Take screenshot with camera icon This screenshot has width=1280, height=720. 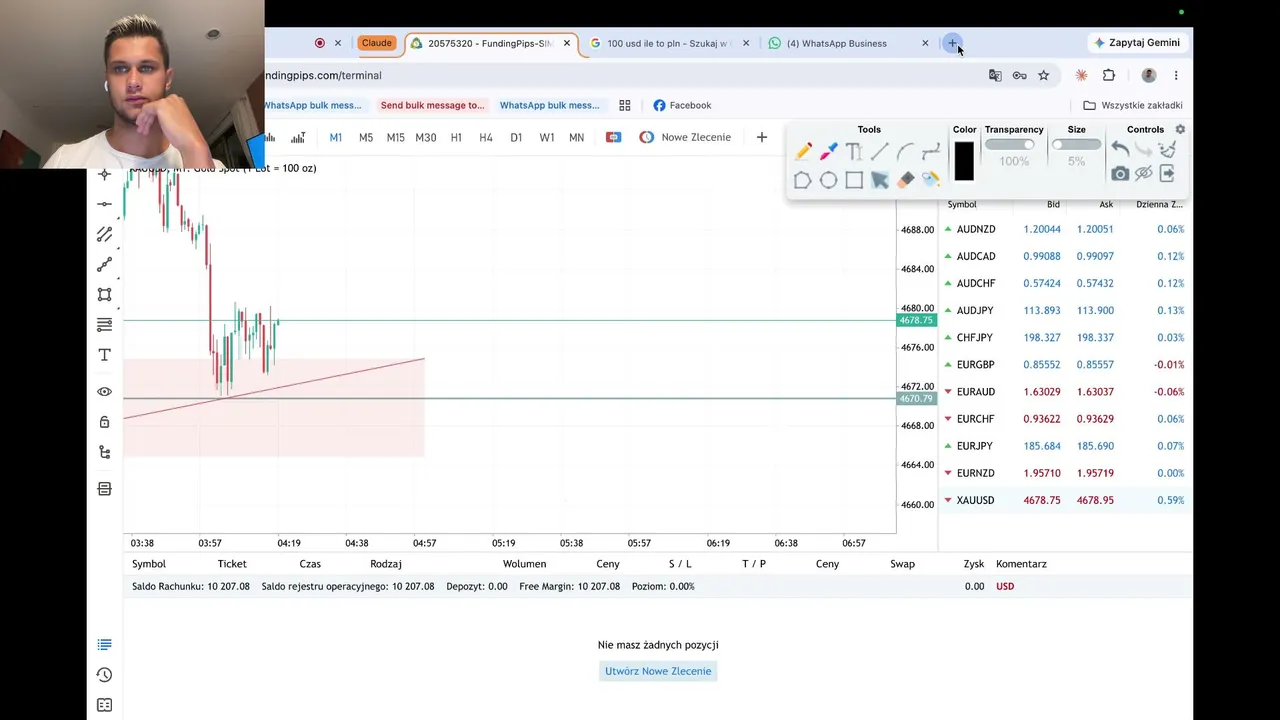(x=1120, y=174)
